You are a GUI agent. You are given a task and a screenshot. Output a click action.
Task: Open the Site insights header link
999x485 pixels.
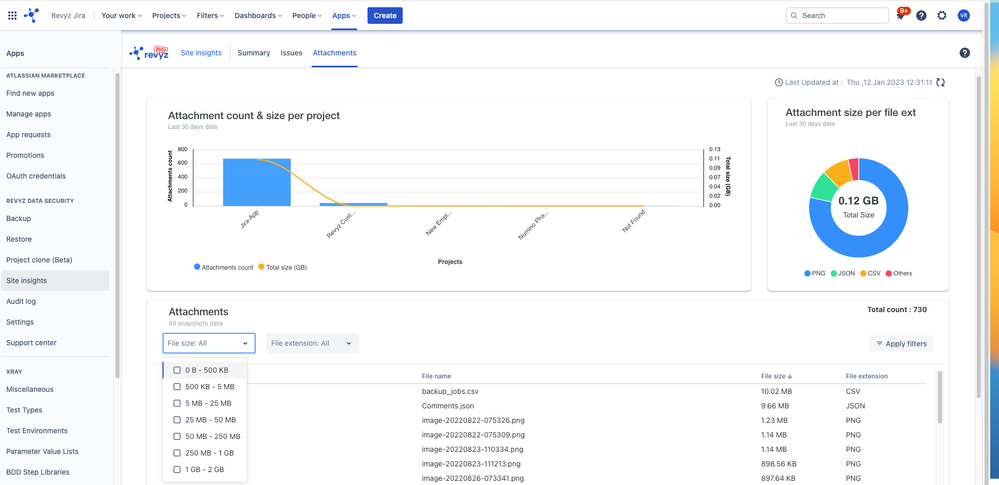click(201, 53)
